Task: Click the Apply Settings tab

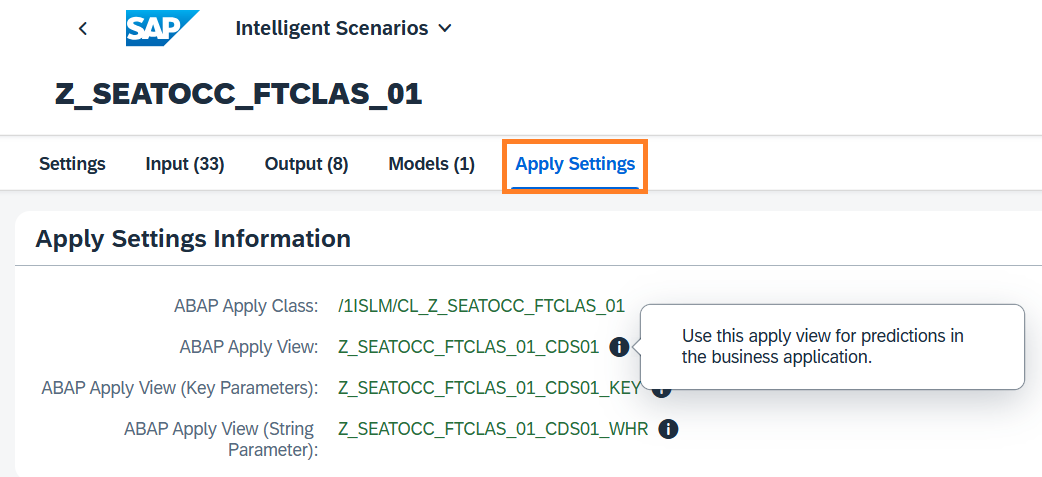Action: [x=574, y=164]
